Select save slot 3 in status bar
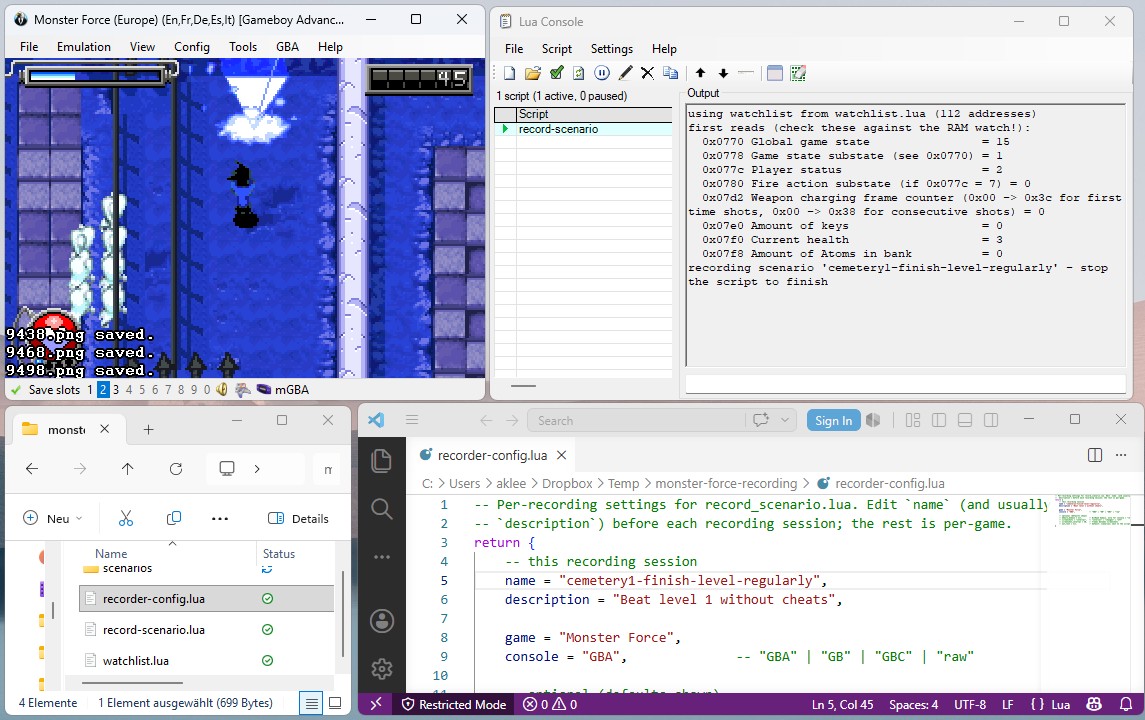 [x=115, y=390]
